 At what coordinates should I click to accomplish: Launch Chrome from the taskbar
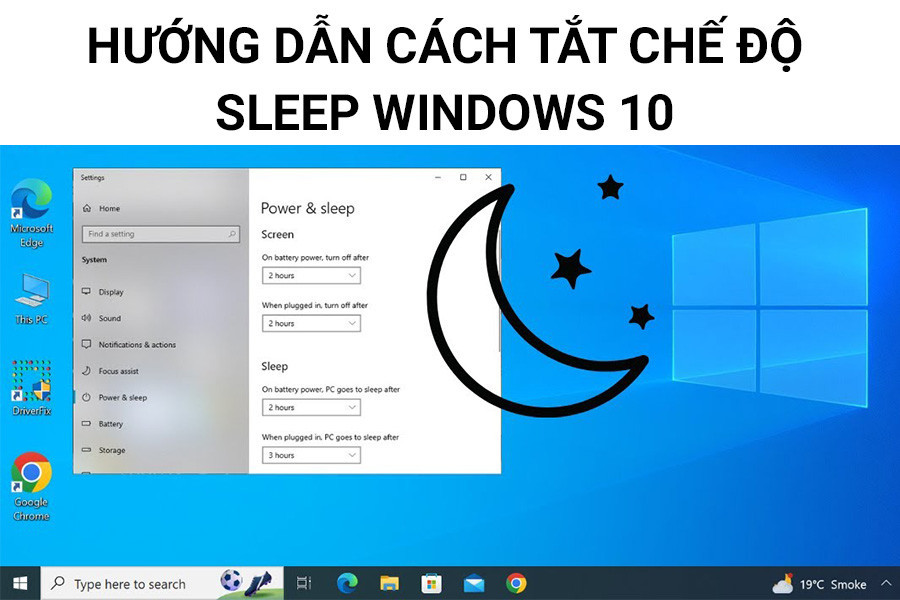point(516,583)
